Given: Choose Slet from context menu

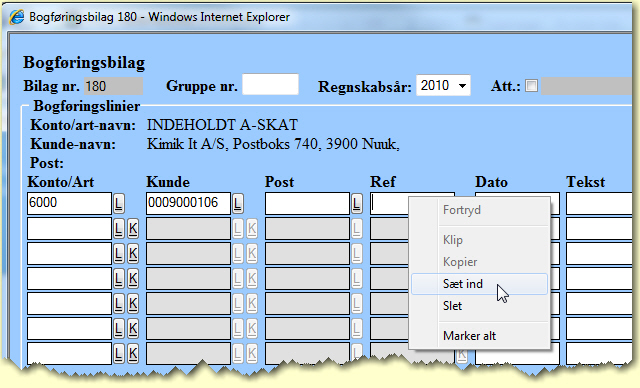Looking at the screenshot, I should click(x=479, y=306).
